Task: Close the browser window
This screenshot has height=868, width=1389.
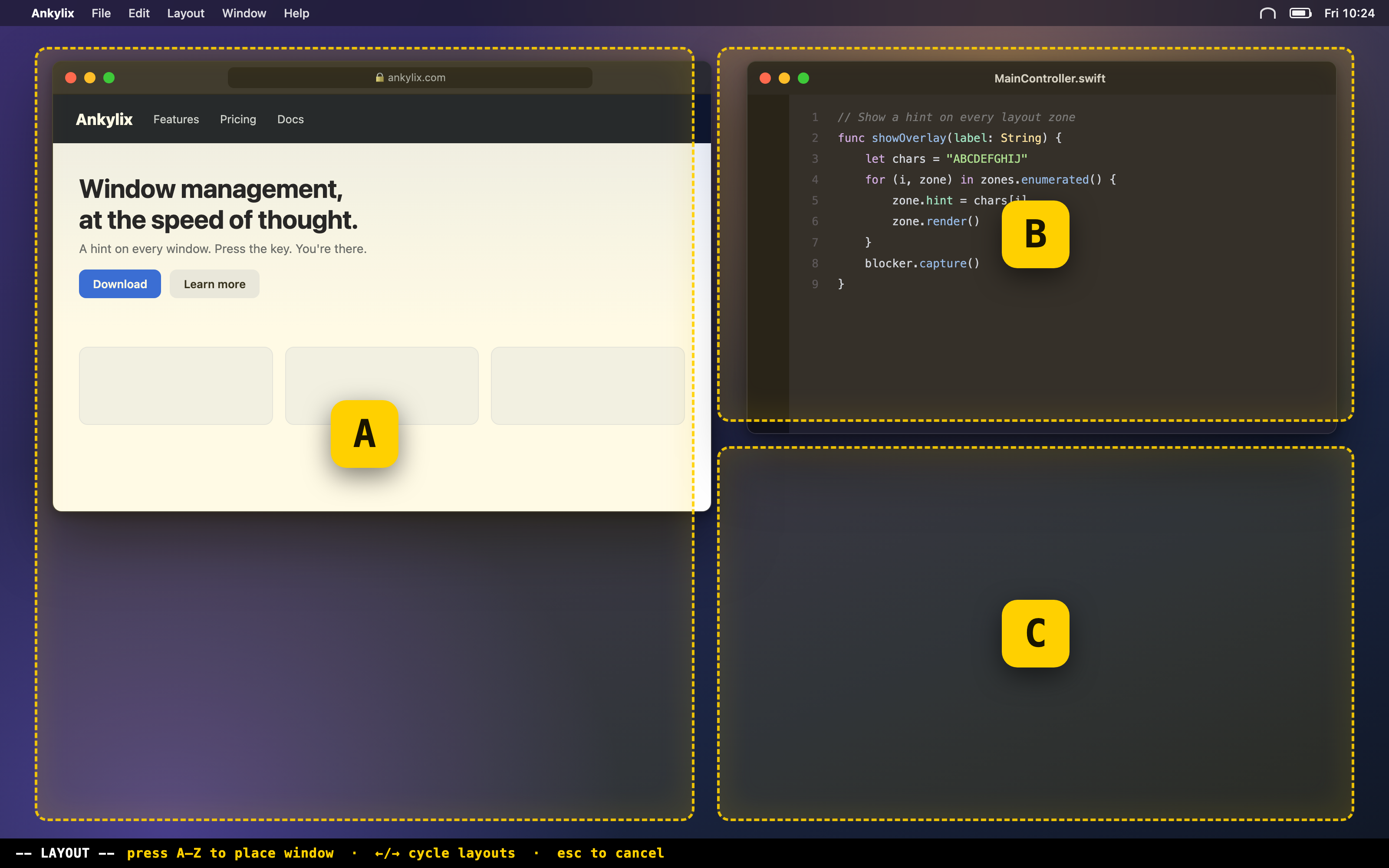Action: (71, 78)
